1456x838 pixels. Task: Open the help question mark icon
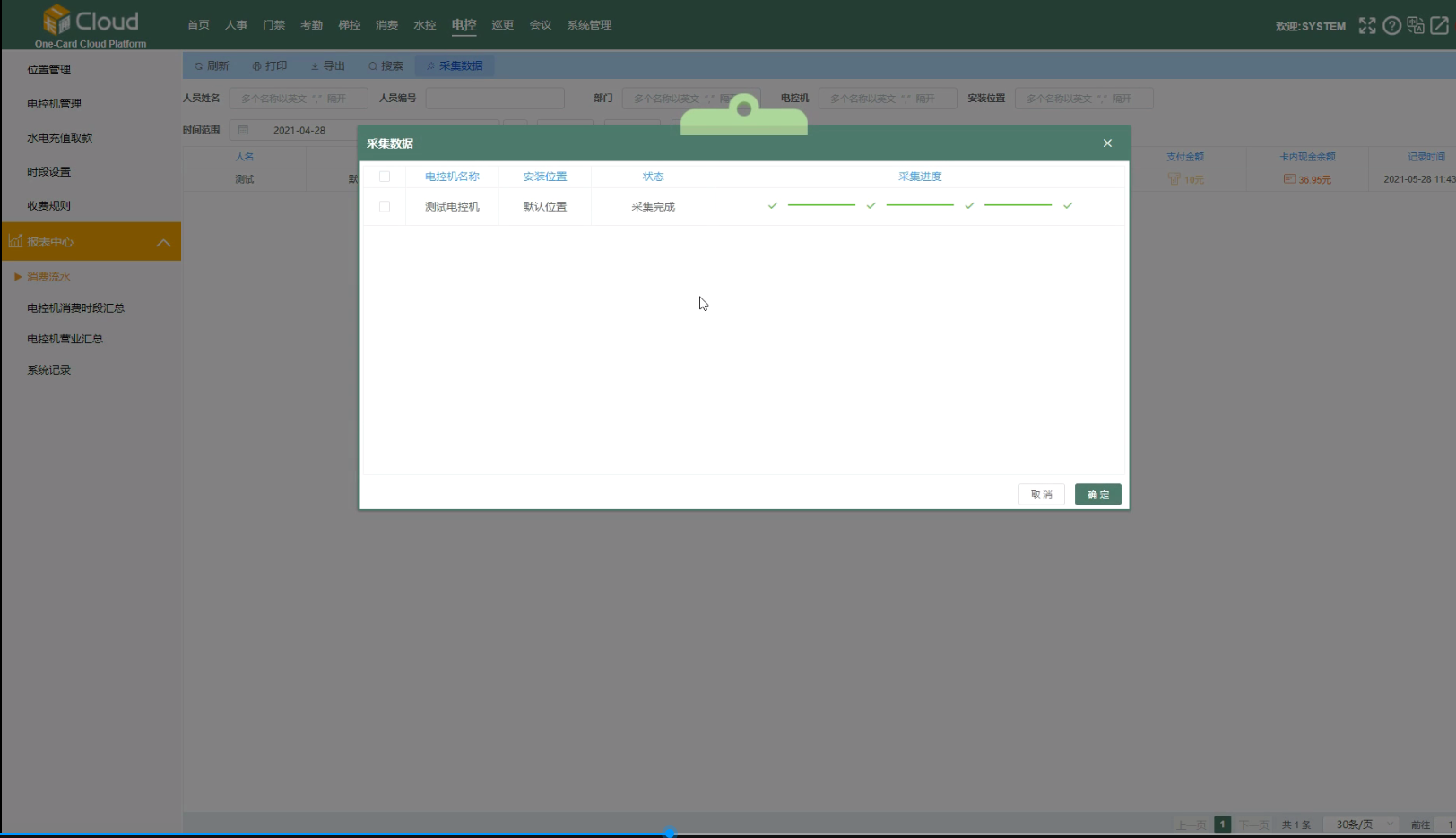click(1391, 26)
